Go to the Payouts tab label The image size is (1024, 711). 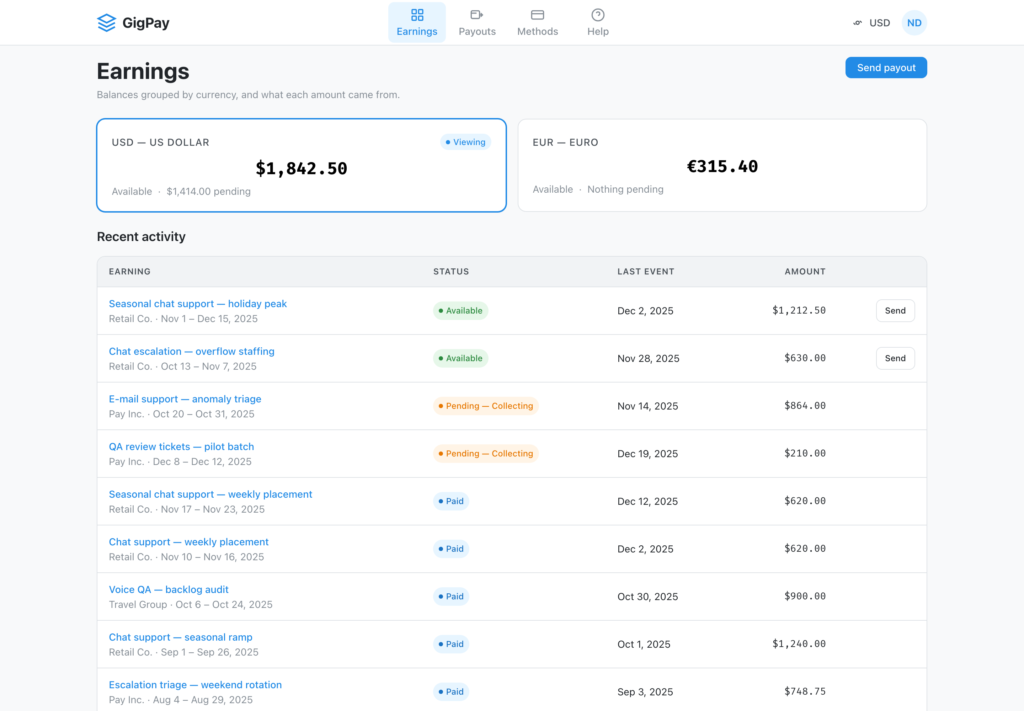477,31
